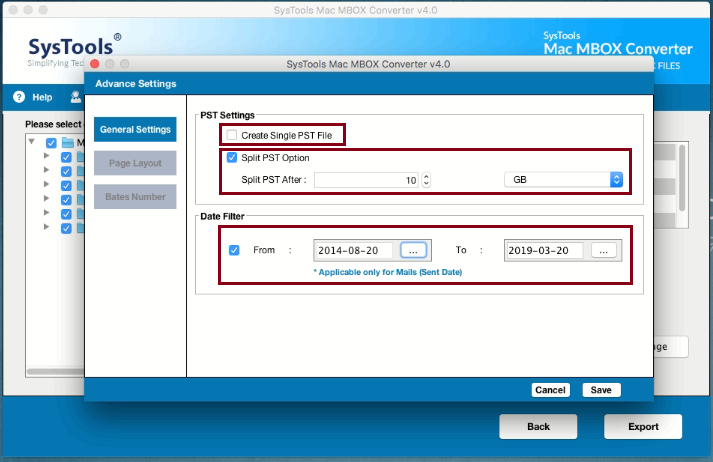Viewport: 713px width, 462px height.
Task: Click the stepper arrows for split size
Action: 426,180
